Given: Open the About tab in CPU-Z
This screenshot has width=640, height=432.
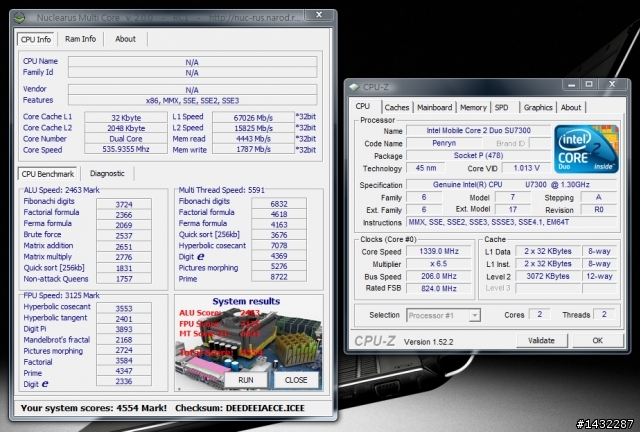Looking at the screenshot, I should pos(571,107).
